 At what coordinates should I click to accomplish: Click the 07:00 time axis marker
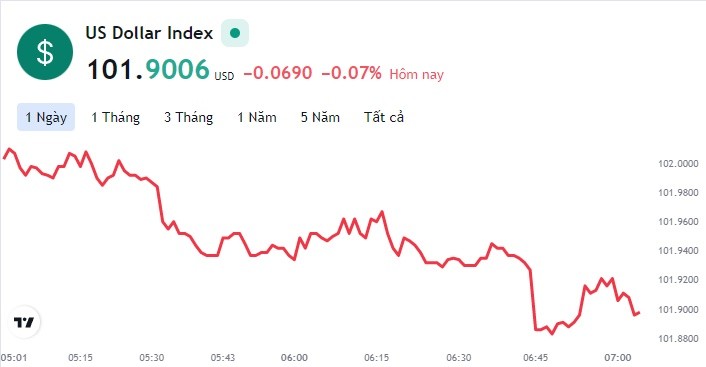[x=618, y=358]
